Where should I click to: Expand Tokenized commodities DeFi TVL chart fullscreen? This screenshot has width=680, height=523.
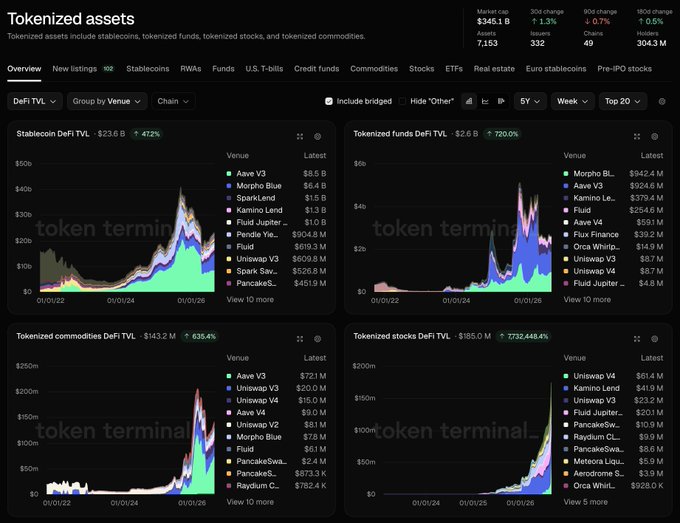click(300, 339)
